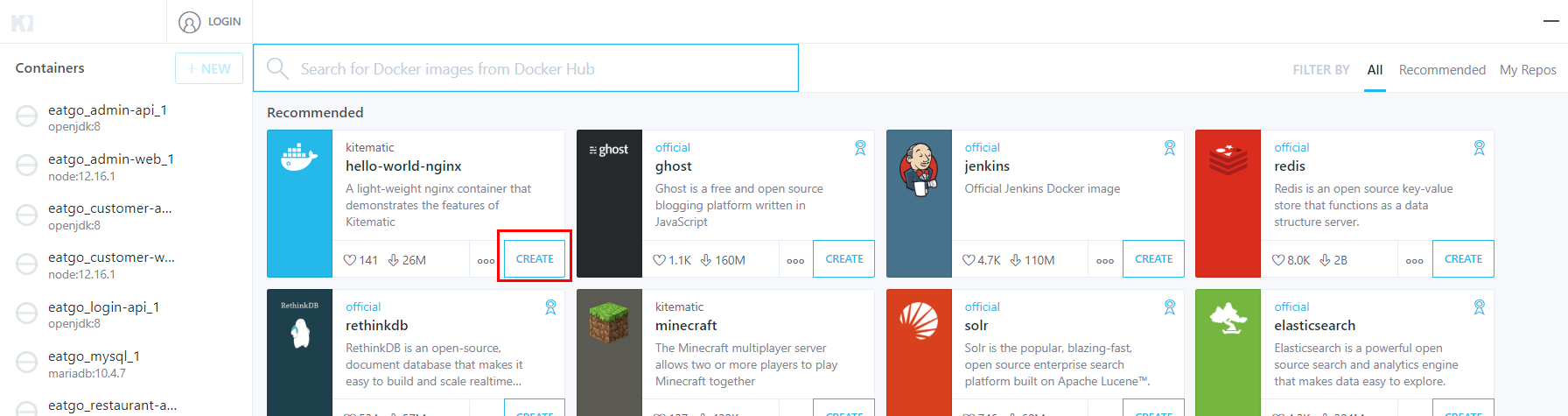Click the Minecraft block thumbnail
This screenshot has height=416, width=1568.
tap(609, 352)
